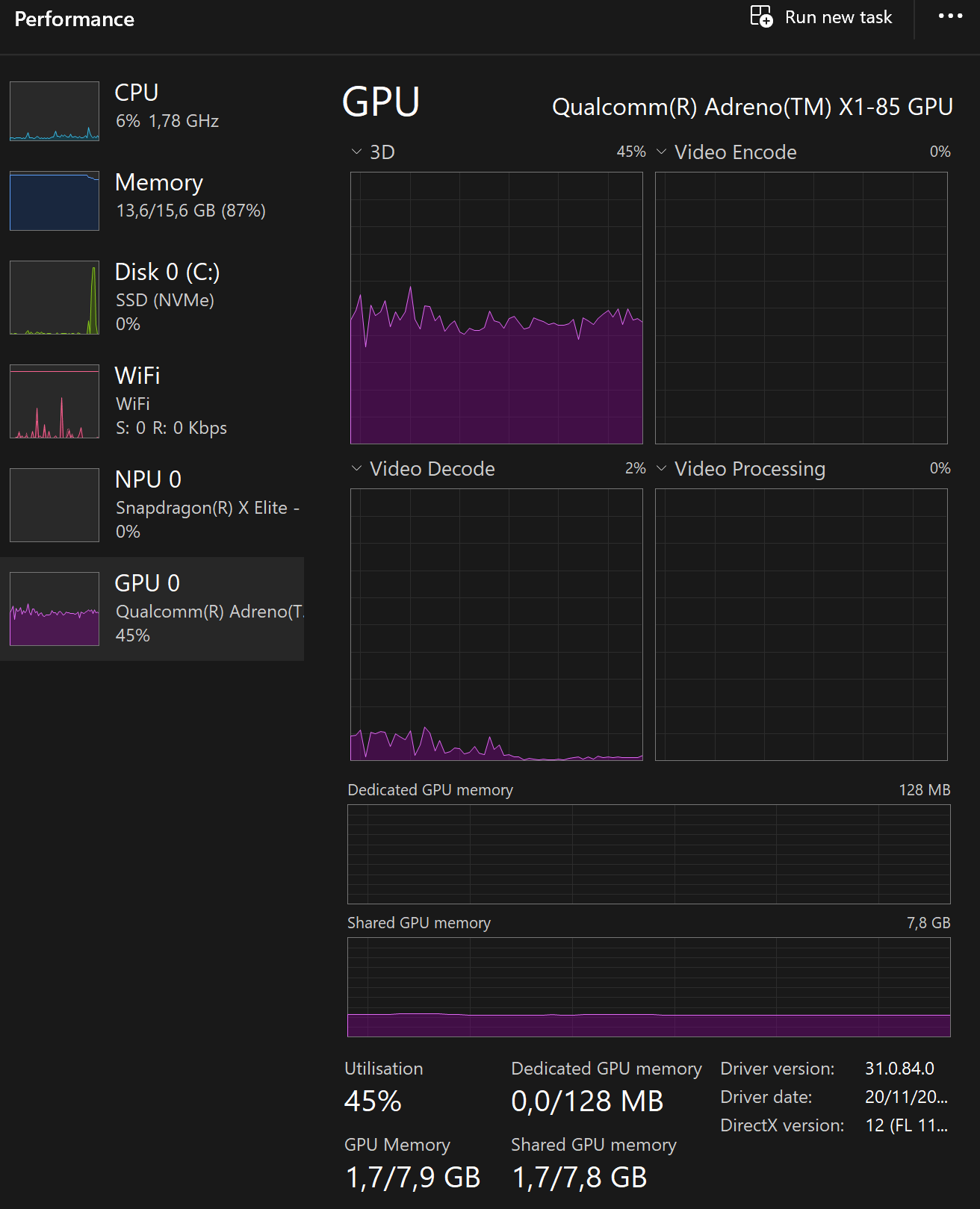Click the Video Encode empty graph

click(801, 308)
